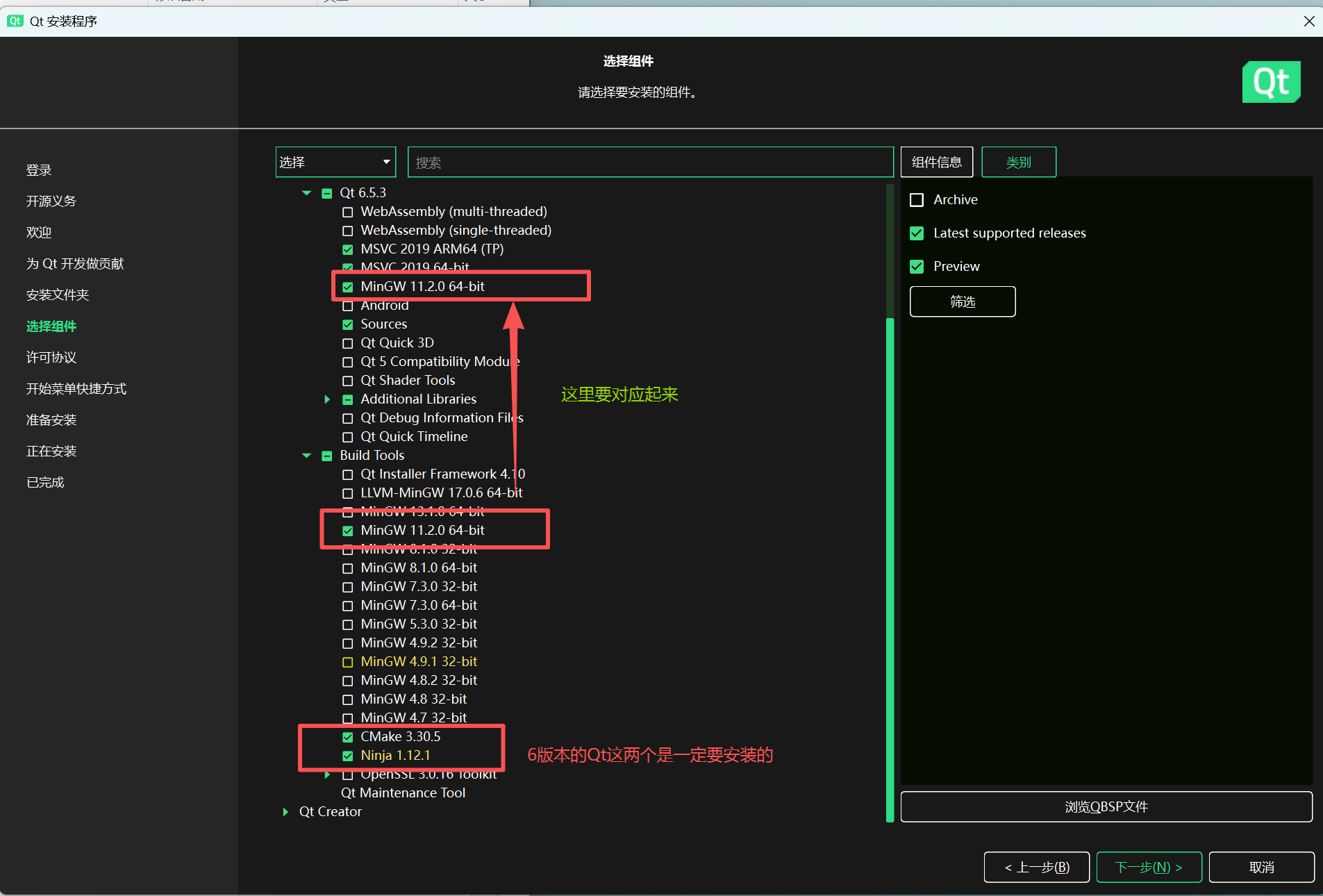Screen dimensions: 1323x896
Task: Uncheck Ninja 1.12.1
Action: pos(348,756)
